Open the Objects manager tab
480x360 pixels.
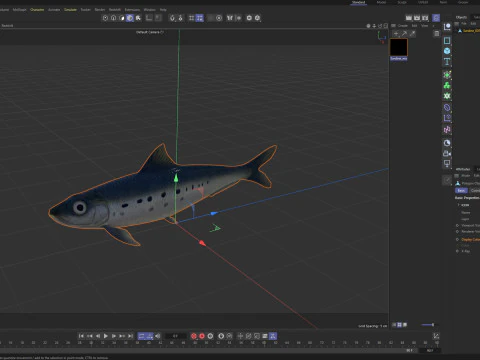(x=461, y=17)
